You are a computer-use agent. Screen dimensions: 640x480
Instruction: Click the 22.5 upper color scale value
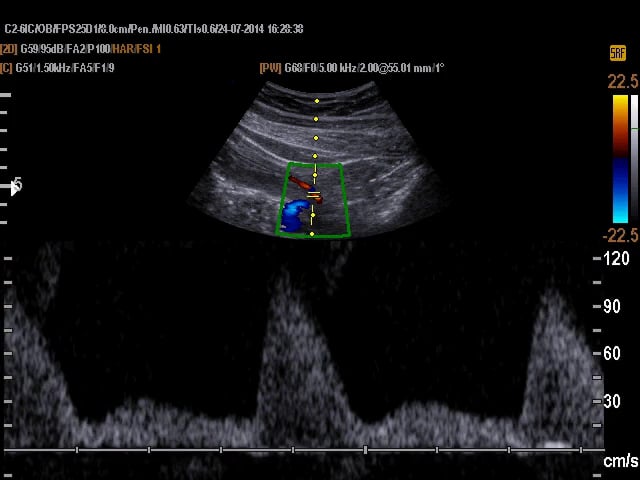[623, 82]
